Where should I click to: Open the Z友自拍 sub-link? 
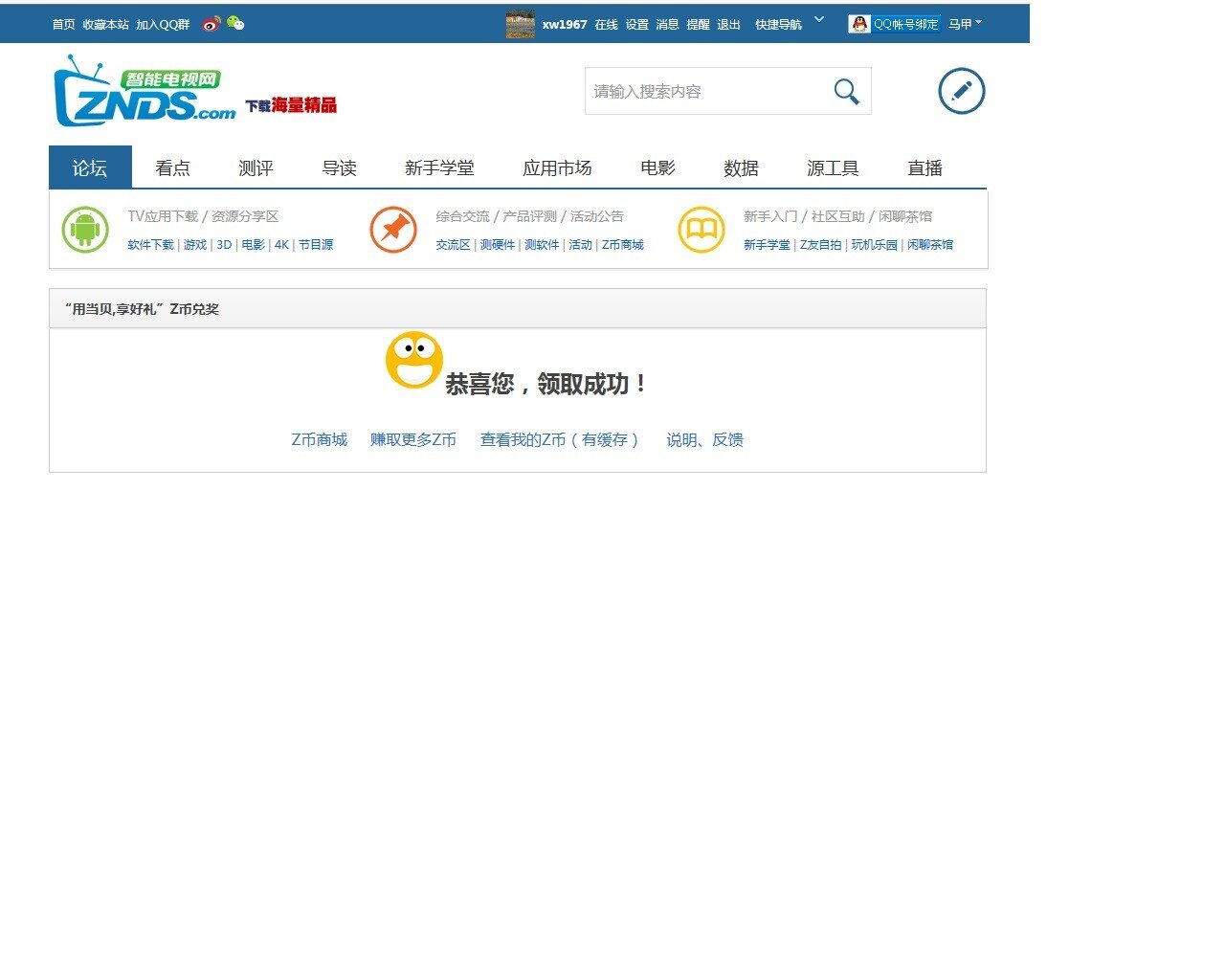(821, 245)
